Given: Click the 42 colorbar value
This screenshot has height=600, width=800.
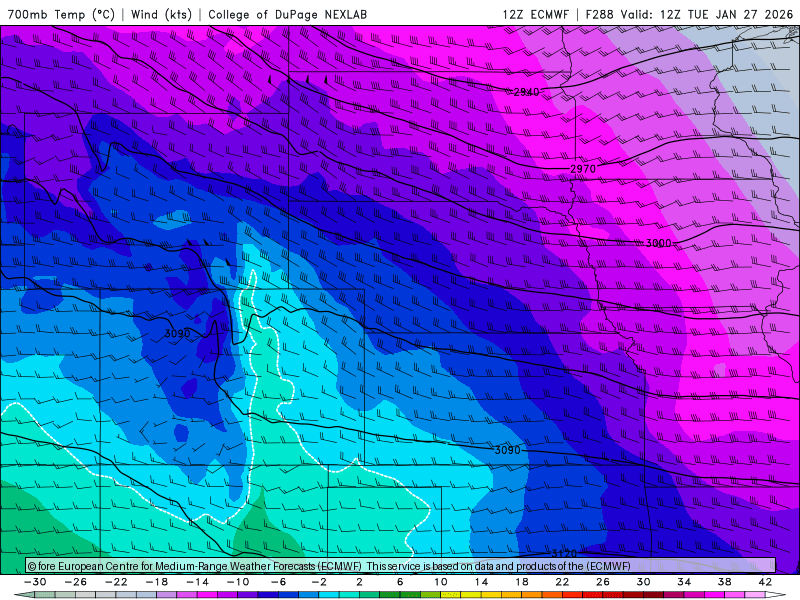Looking at the screenshot, I should coord(765,582).
